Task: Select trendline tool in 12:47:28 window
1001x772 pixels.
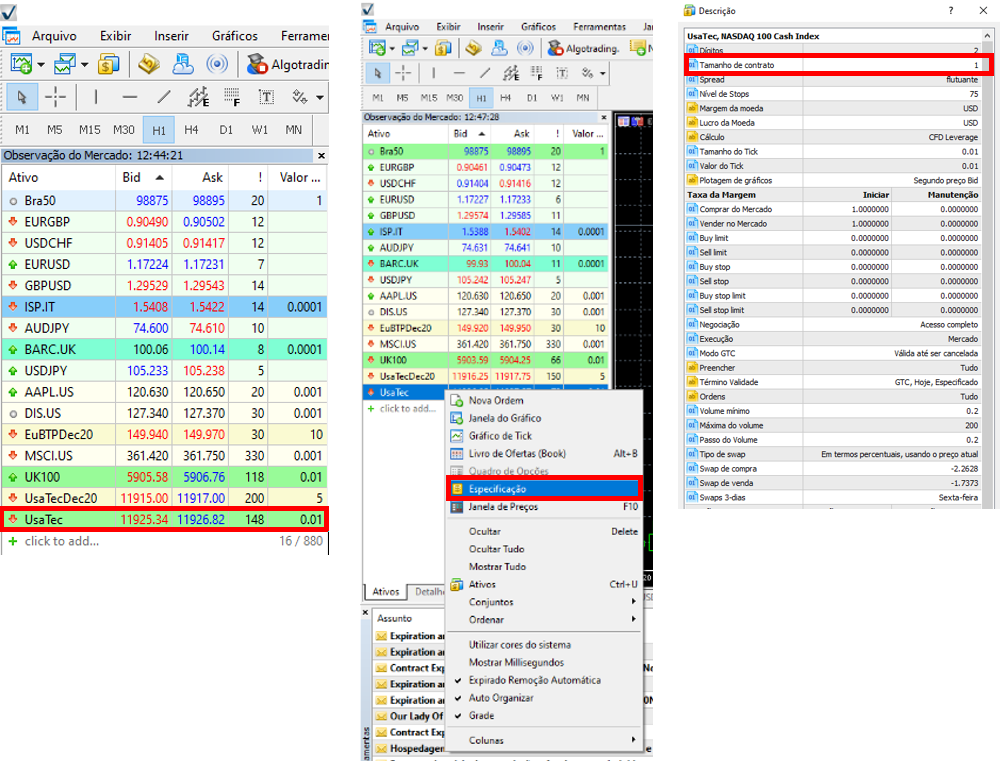Action: pos(485,73)
